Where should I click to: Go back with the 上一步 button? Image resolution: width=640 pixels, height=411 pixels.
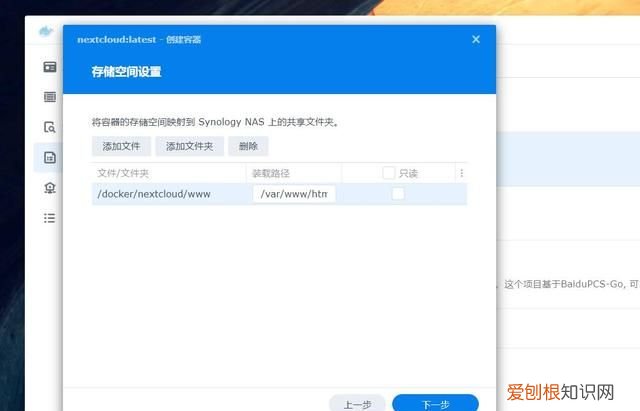coord(357,403)
